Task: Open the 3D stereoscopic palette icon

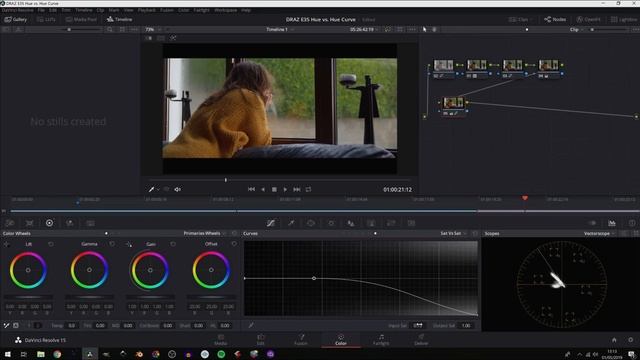Action: tap(411, 223)
